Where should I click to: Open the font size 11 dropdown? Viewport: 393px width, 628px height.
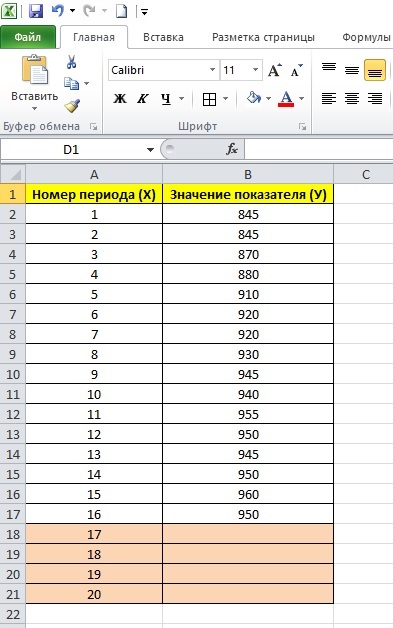(255, 70)
